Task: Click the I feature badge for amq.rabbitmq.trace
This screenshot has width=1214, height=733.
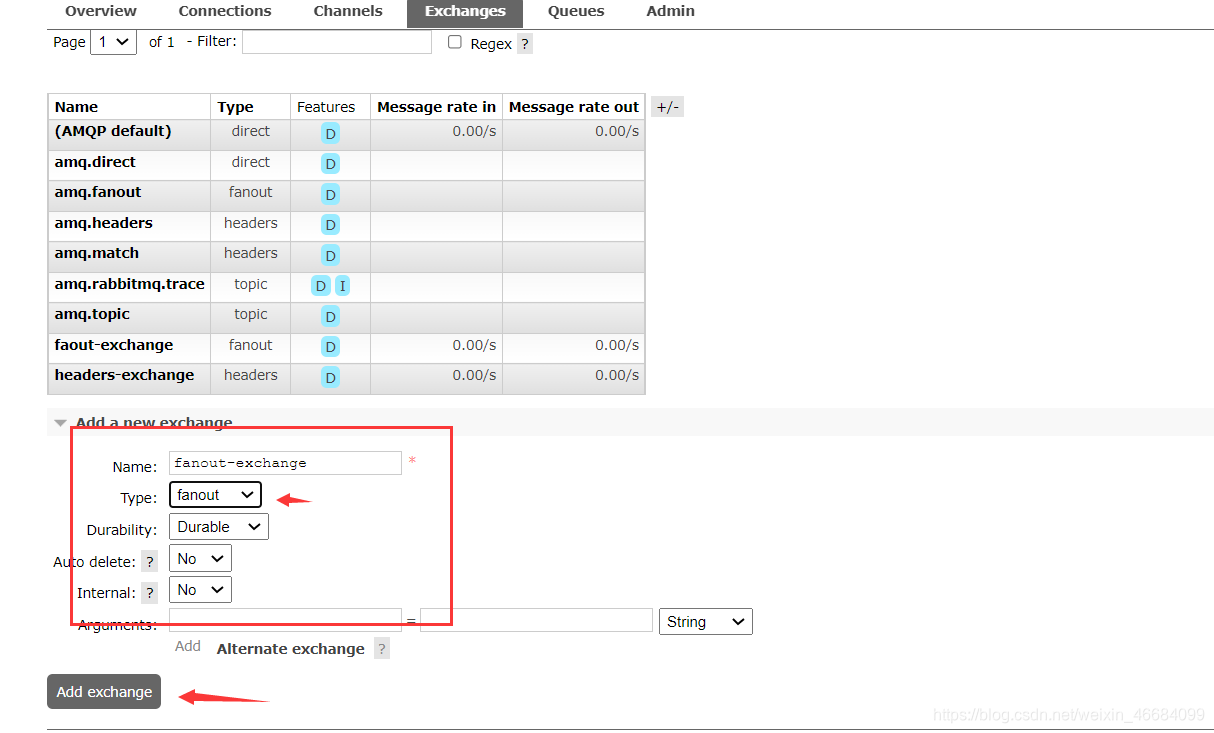Action: tap(342, 286)
